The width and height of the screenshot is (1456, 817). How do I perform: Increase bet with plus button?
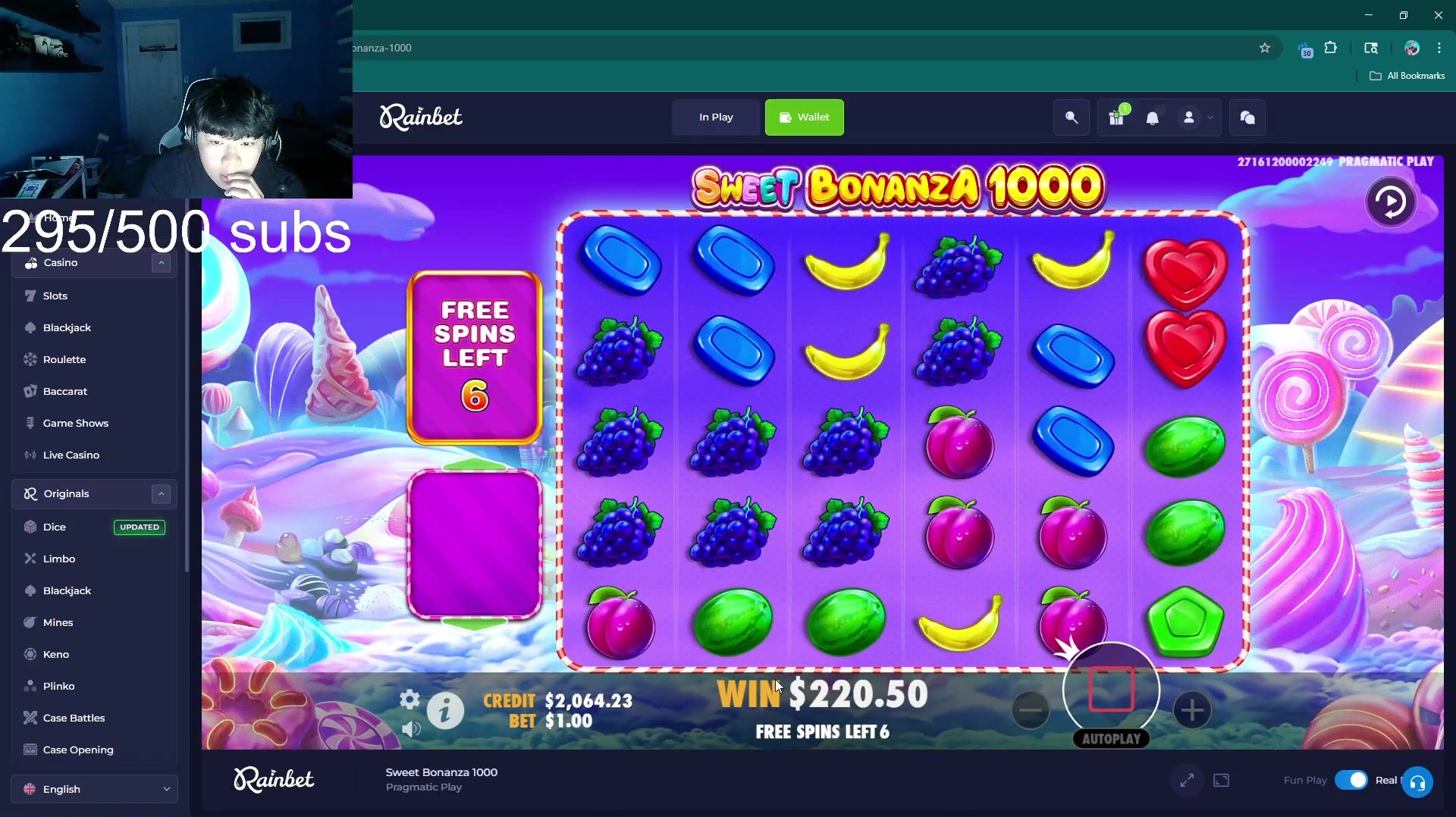(x=1191, y=711)
